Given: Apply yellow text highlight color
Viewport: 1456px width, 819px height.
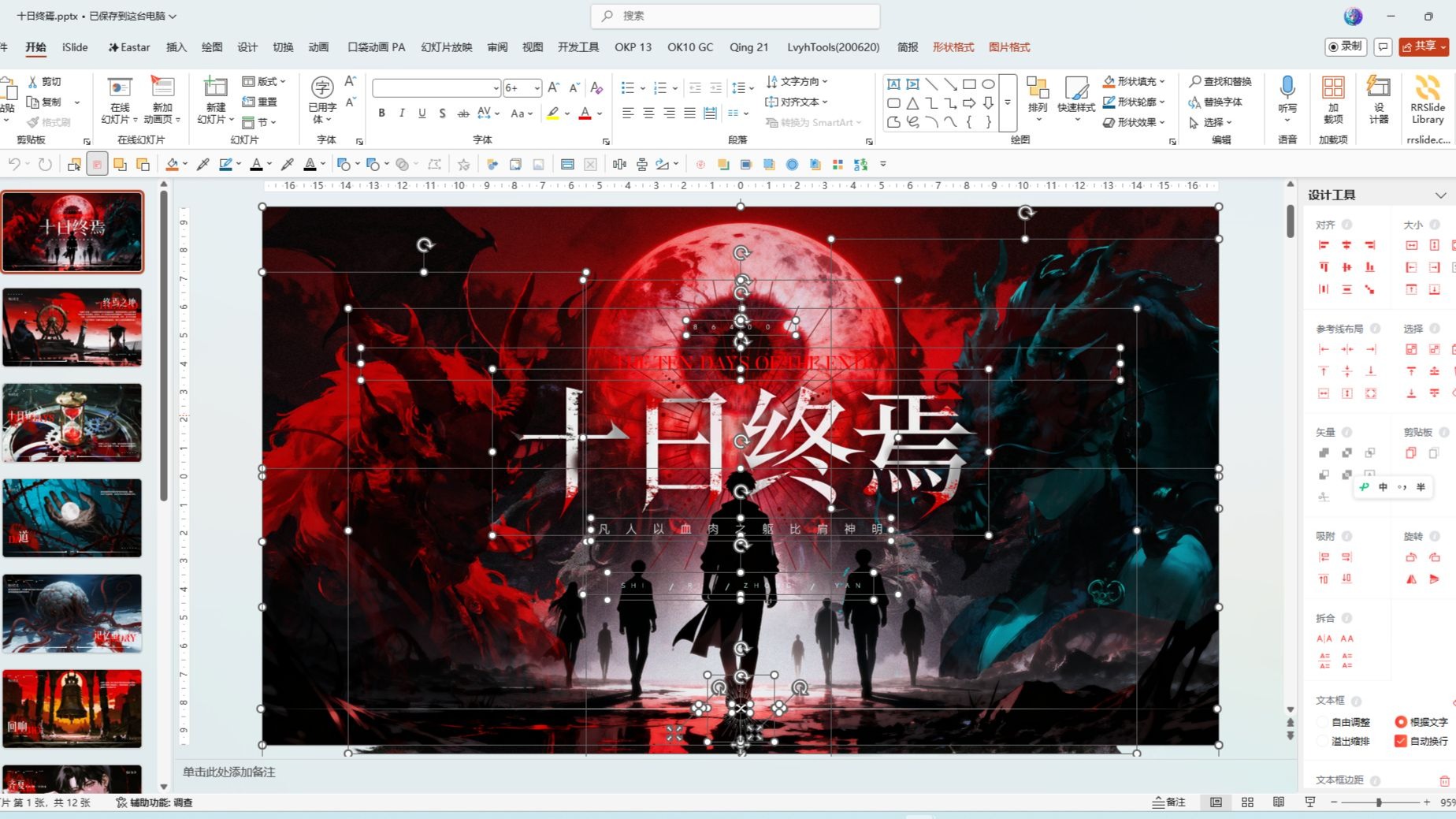Looking at the screenshot, I should 553,114.
